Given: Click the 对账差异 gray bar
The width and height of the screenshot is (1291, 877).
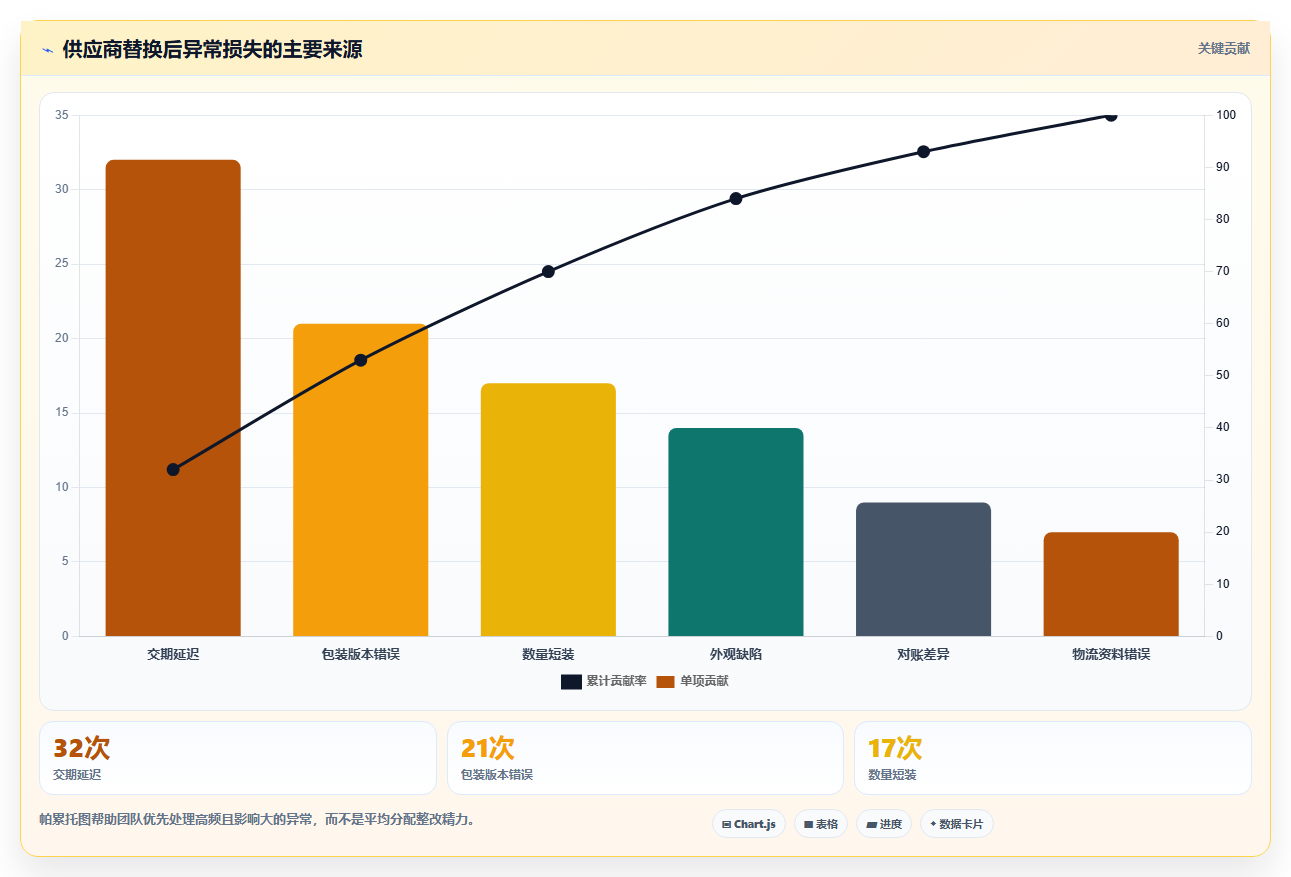Looking at the screenshot, I should 923,569.
